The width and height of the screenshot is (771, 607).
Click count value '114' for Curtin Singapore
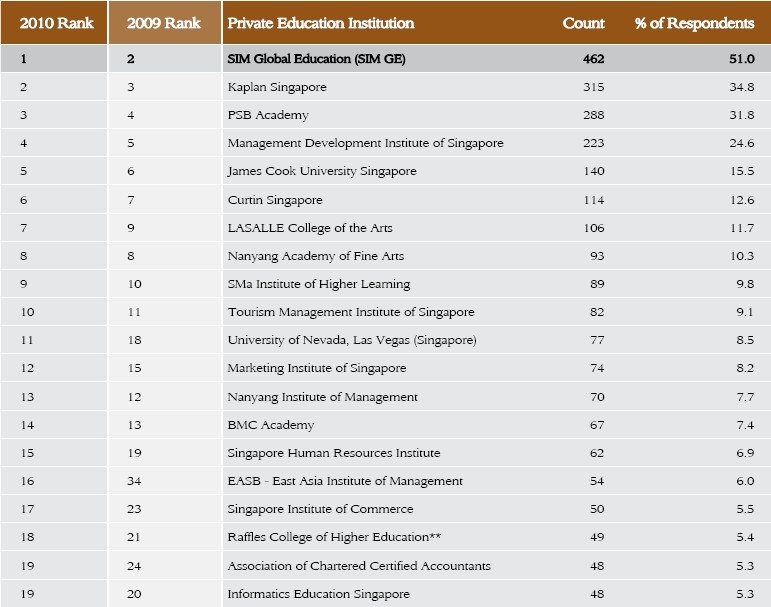(594, 200)
